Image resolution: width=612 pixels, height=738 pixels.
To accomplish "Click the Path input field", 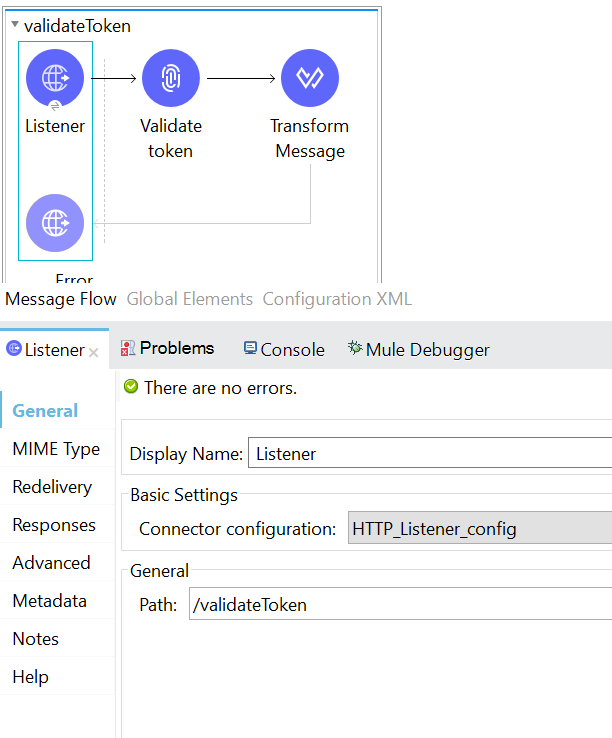I will coord(400,604).
